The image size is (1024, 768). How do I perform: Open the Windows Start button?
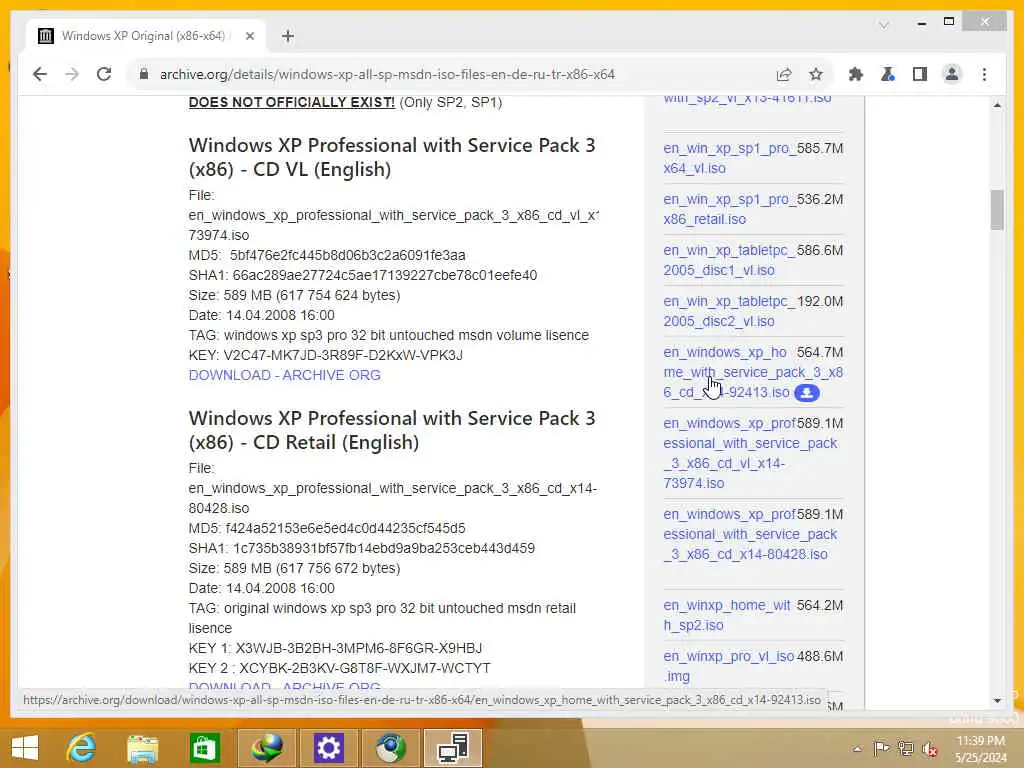24,748
